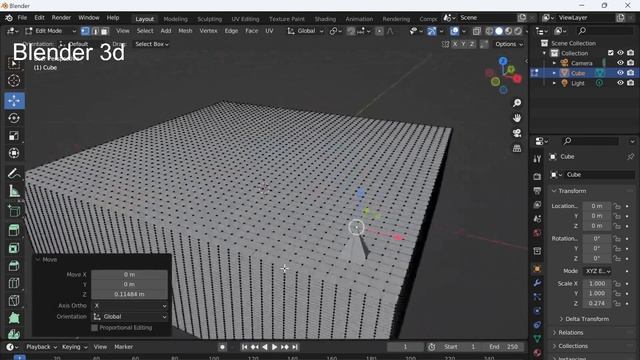640x360 pixels.
Task: Enable the Proportional Editing checkbox
Action: pyautogui.click(x=95, y=328)
